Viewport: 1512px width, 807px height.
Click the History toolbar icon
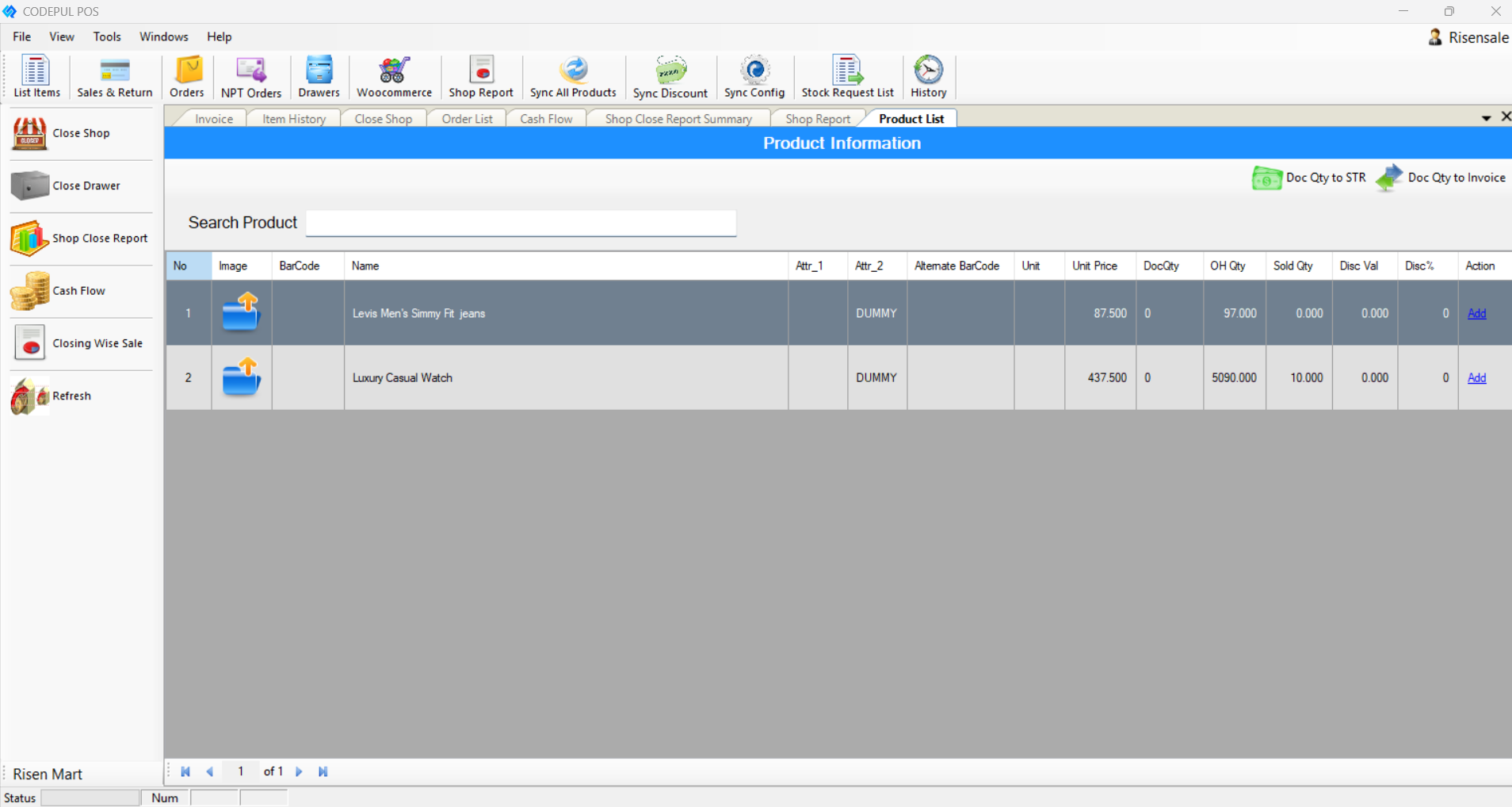pyautogui.click(x=928, y=76)
